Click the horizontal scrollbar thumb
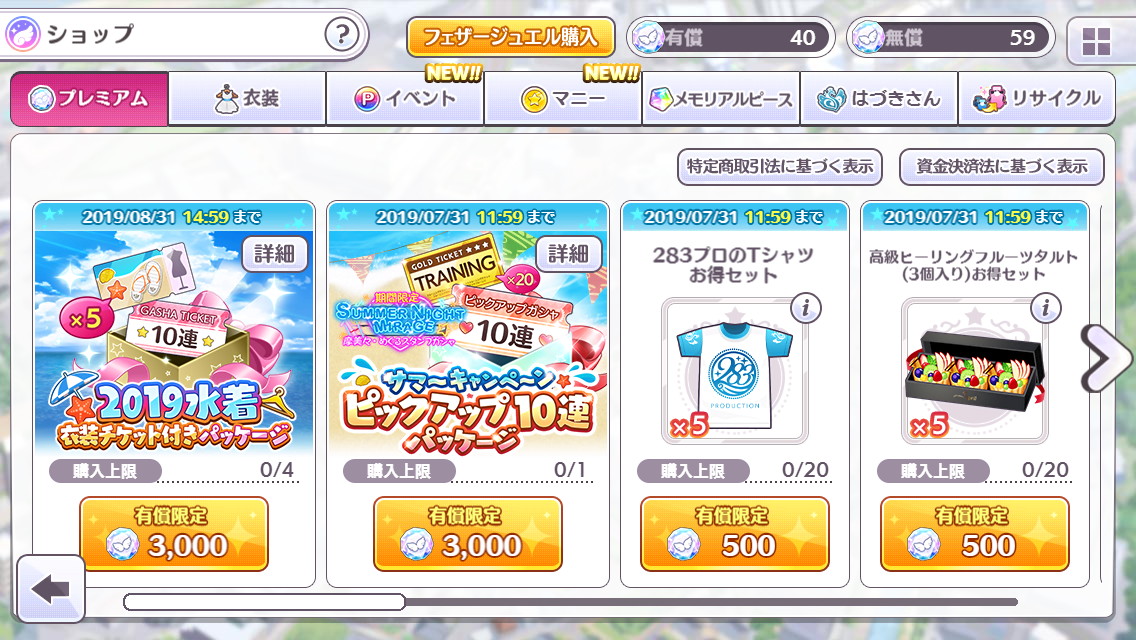Image resolution: width=1136 pixels, height=640 pixels. [264, 602]
